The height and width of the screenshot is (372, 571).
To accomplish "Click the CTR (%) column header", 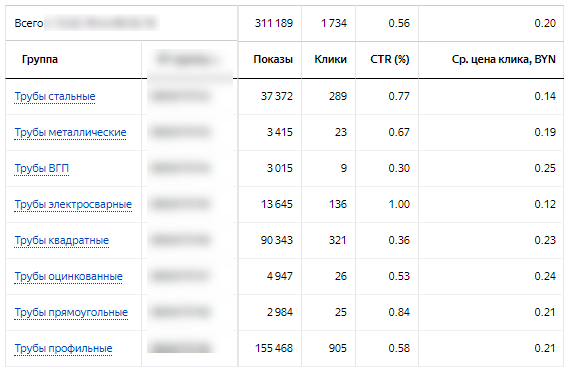I will pyautogui.click(x=390, y=59).
